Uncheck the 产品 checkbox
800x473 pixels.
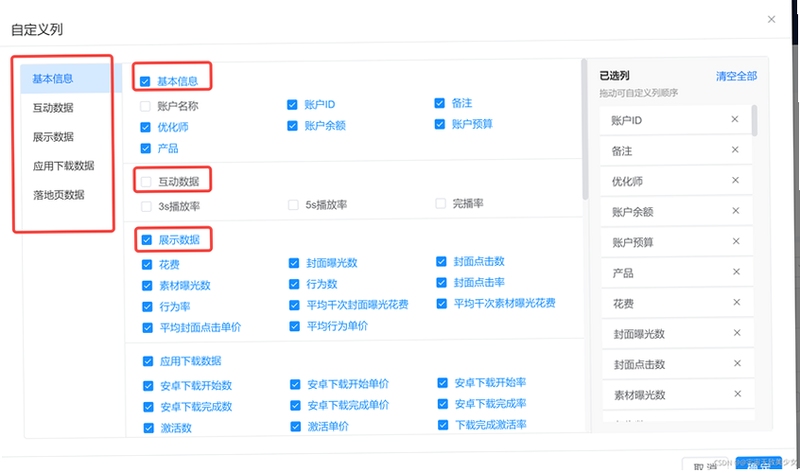point(145,148)
